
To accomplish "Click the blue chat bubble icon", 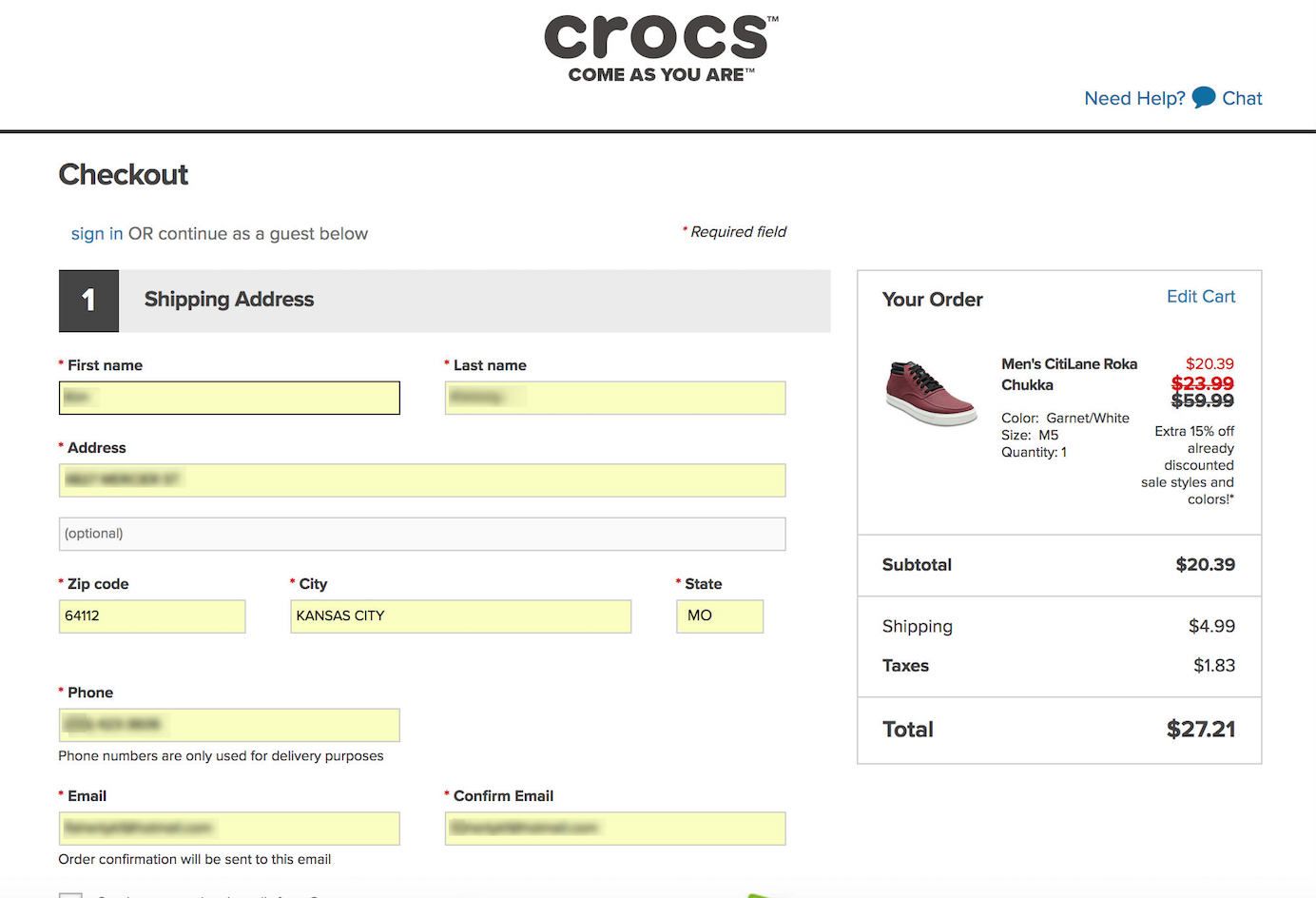I will click(1202, 97).
